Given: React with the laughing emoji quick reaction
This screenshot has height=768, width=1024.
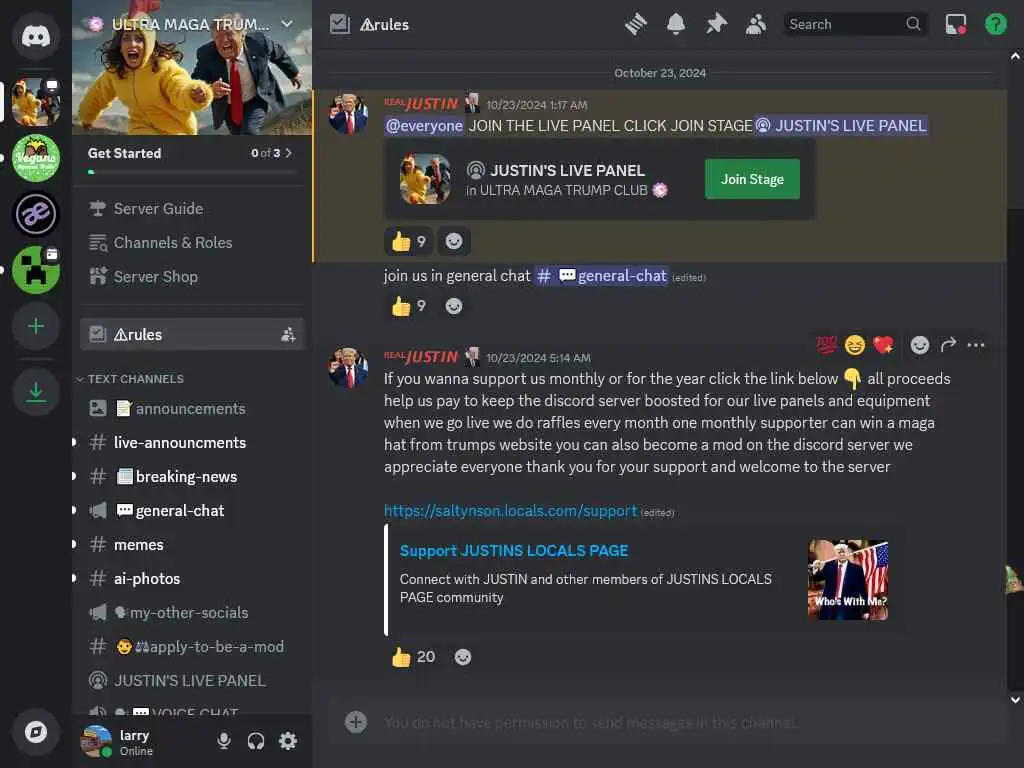Looking at the screenshot, I should [x=854, y=345].
